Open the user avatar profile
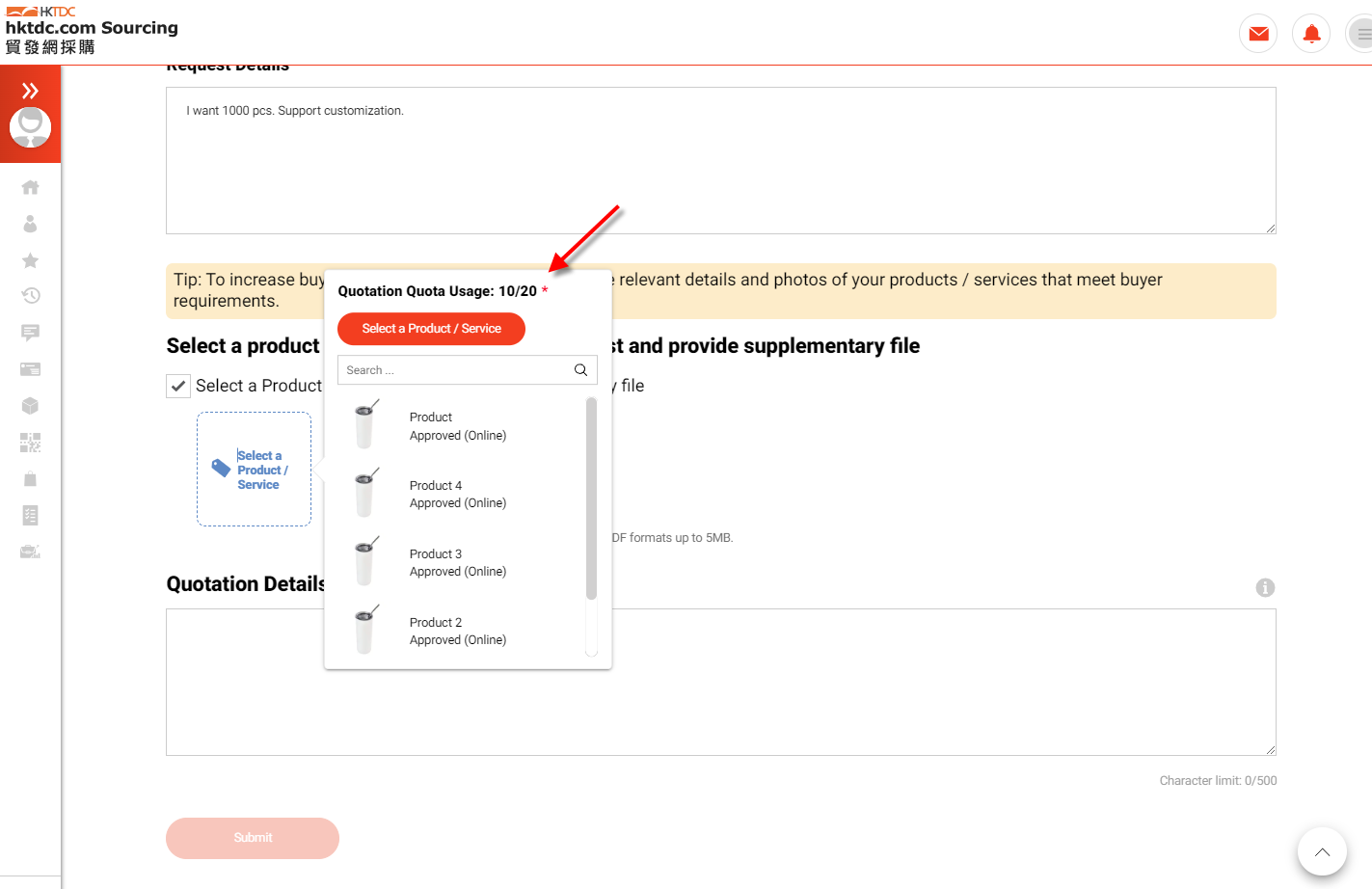This screenshot has height=889, width=1372. [30, 126]
